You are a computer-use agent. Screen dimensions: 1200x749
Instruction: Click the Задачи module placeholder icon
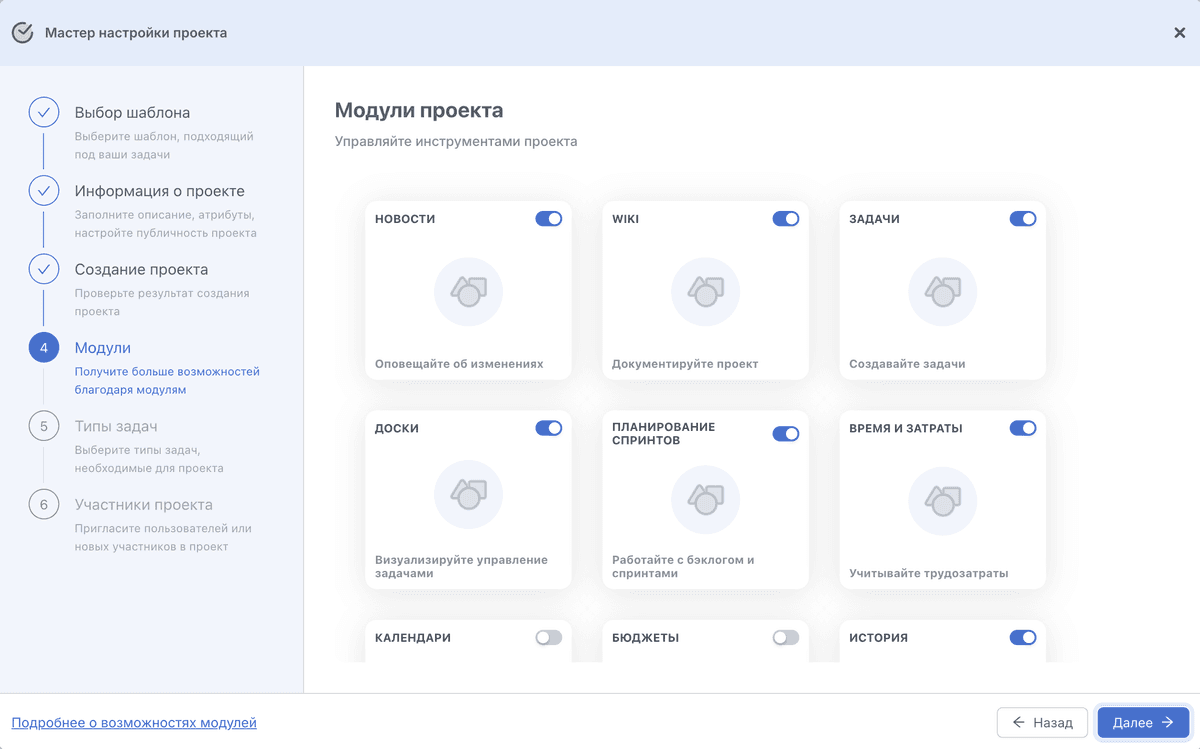click(942, 292)
